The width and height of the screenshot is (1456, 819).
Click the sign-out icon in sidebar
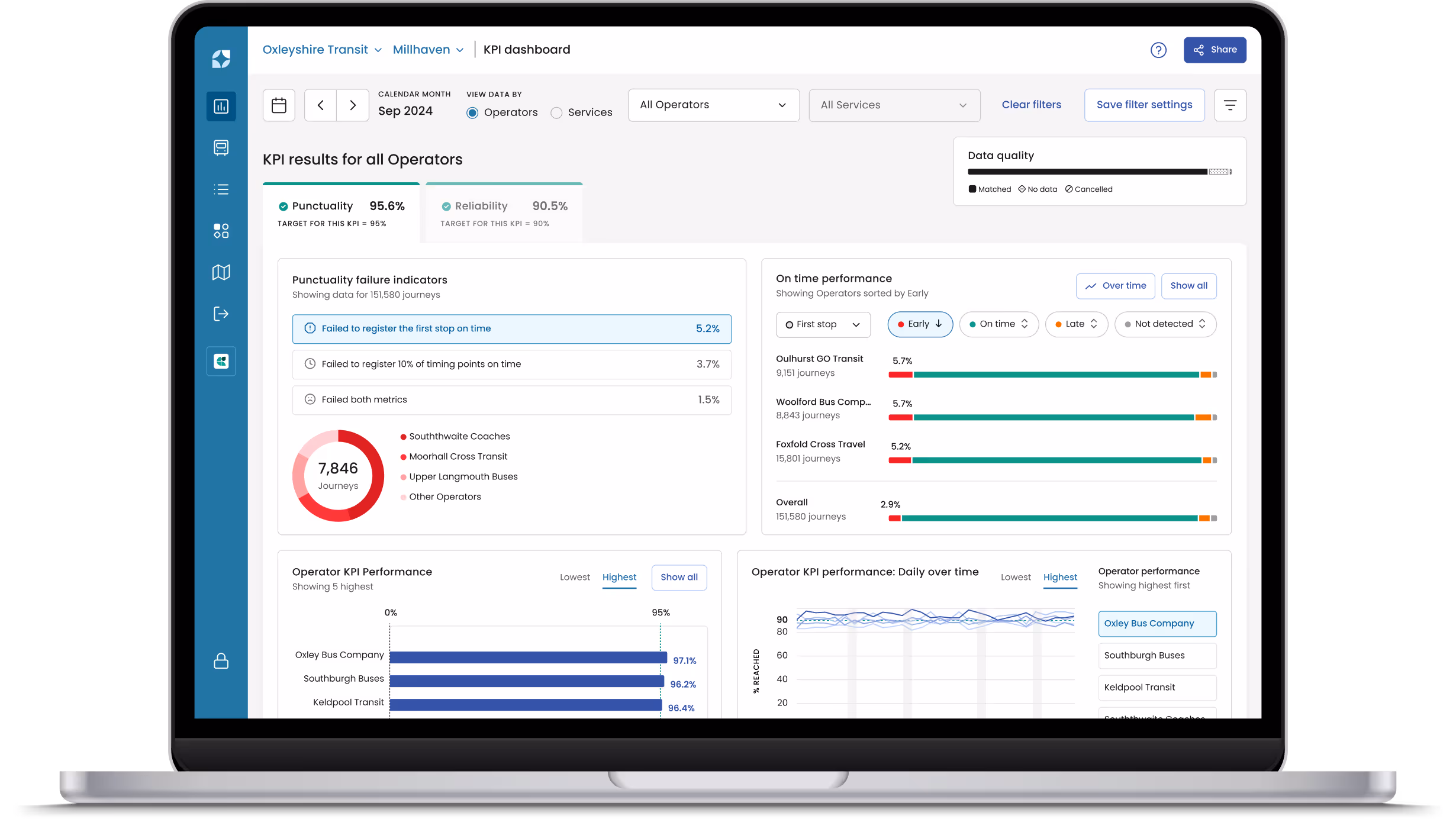pos(221,314)
